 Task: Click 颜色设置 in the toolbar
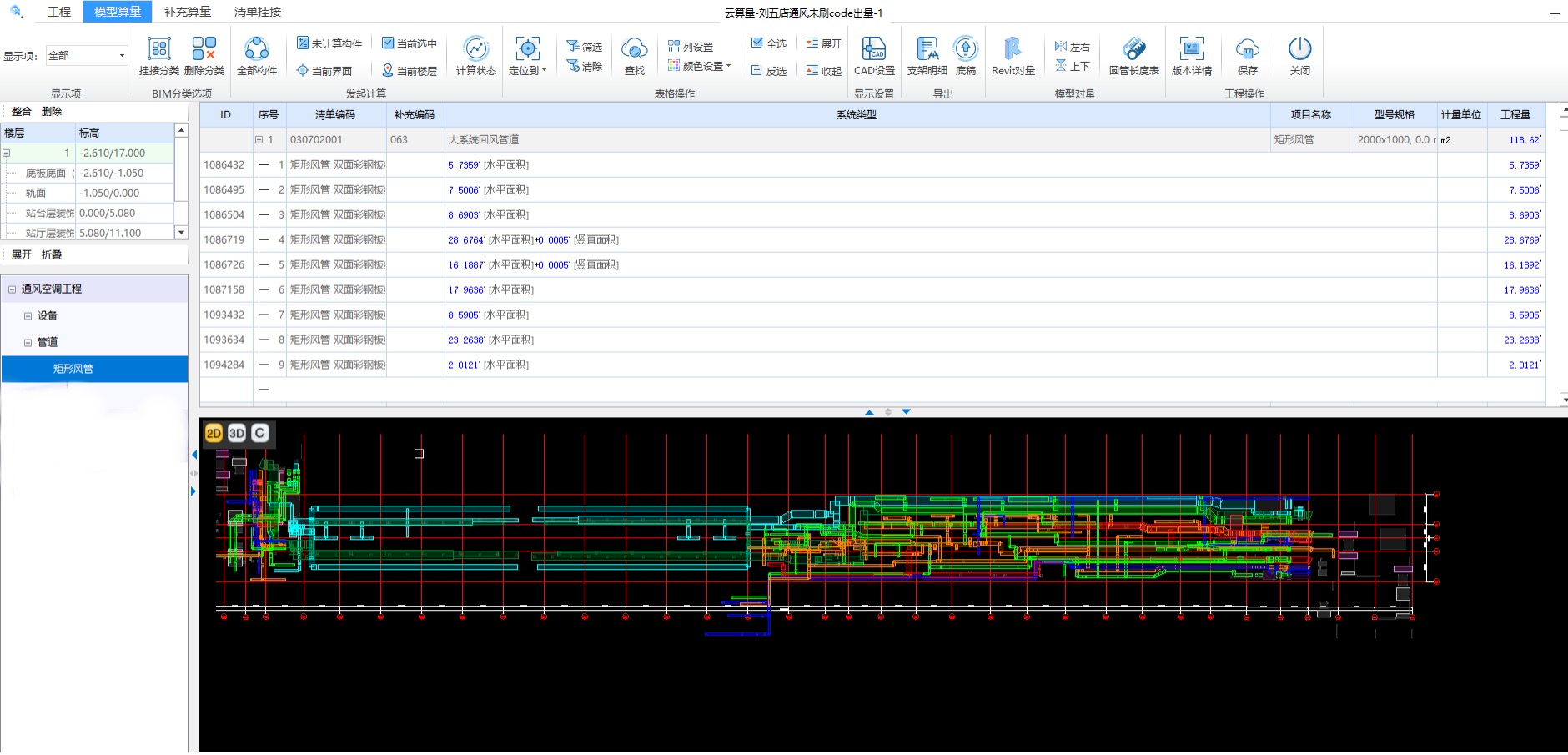pyautogui.click(x=699, y=67)
